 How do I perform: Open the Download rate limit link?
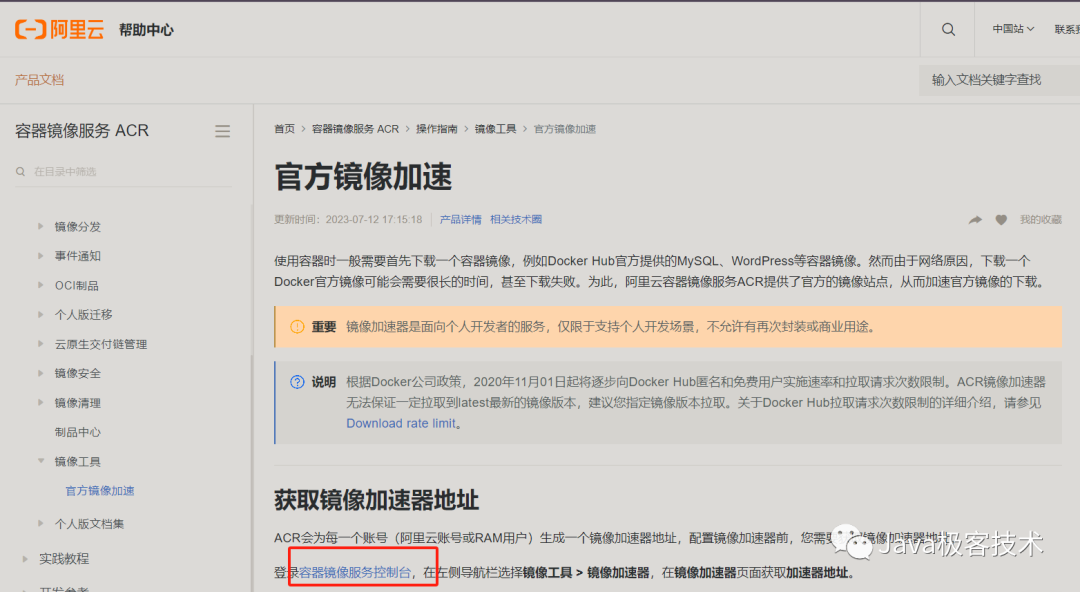(x=401, y=423)
